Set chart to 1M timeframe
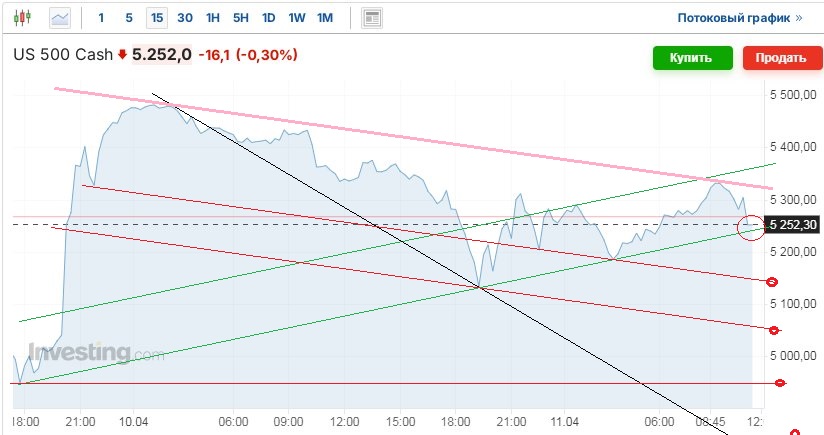Screen dimensions: 824x435 pos(325,18)
